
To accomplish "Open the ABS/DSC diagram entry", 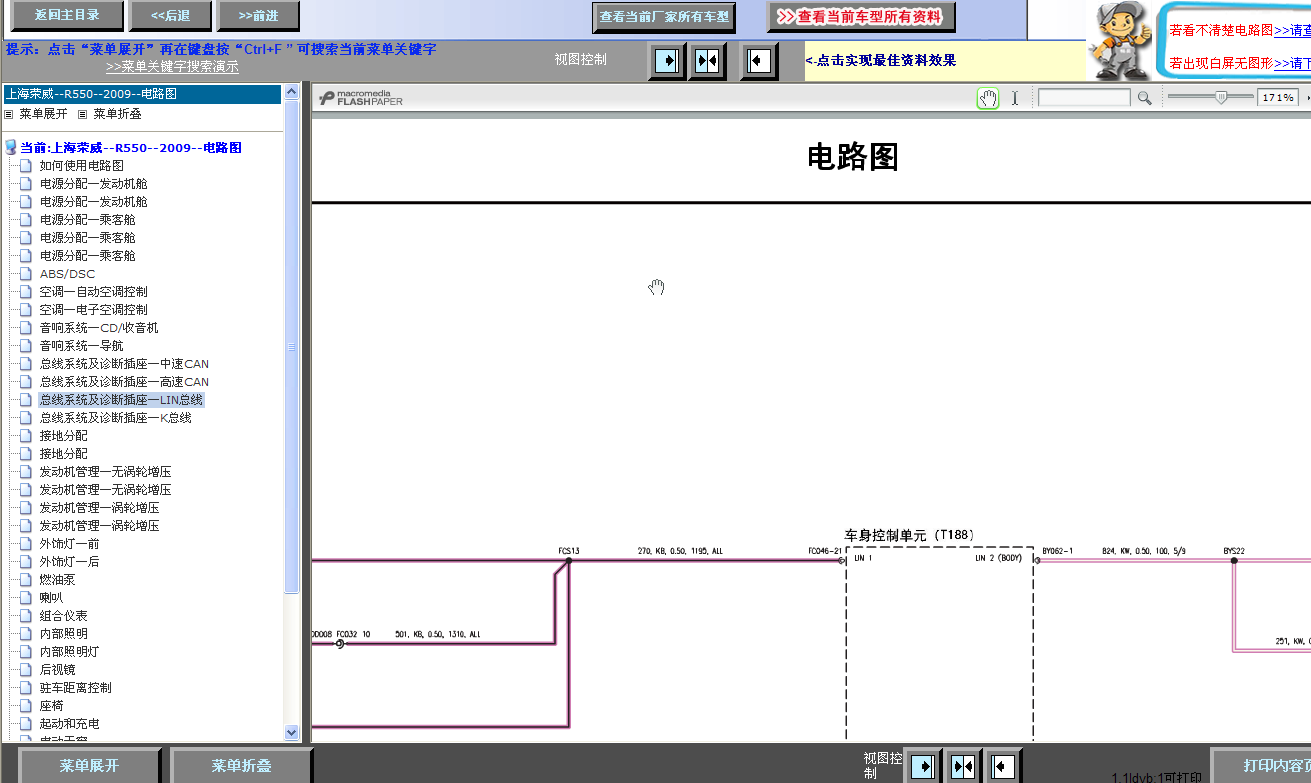I will (x=68, y=273).
